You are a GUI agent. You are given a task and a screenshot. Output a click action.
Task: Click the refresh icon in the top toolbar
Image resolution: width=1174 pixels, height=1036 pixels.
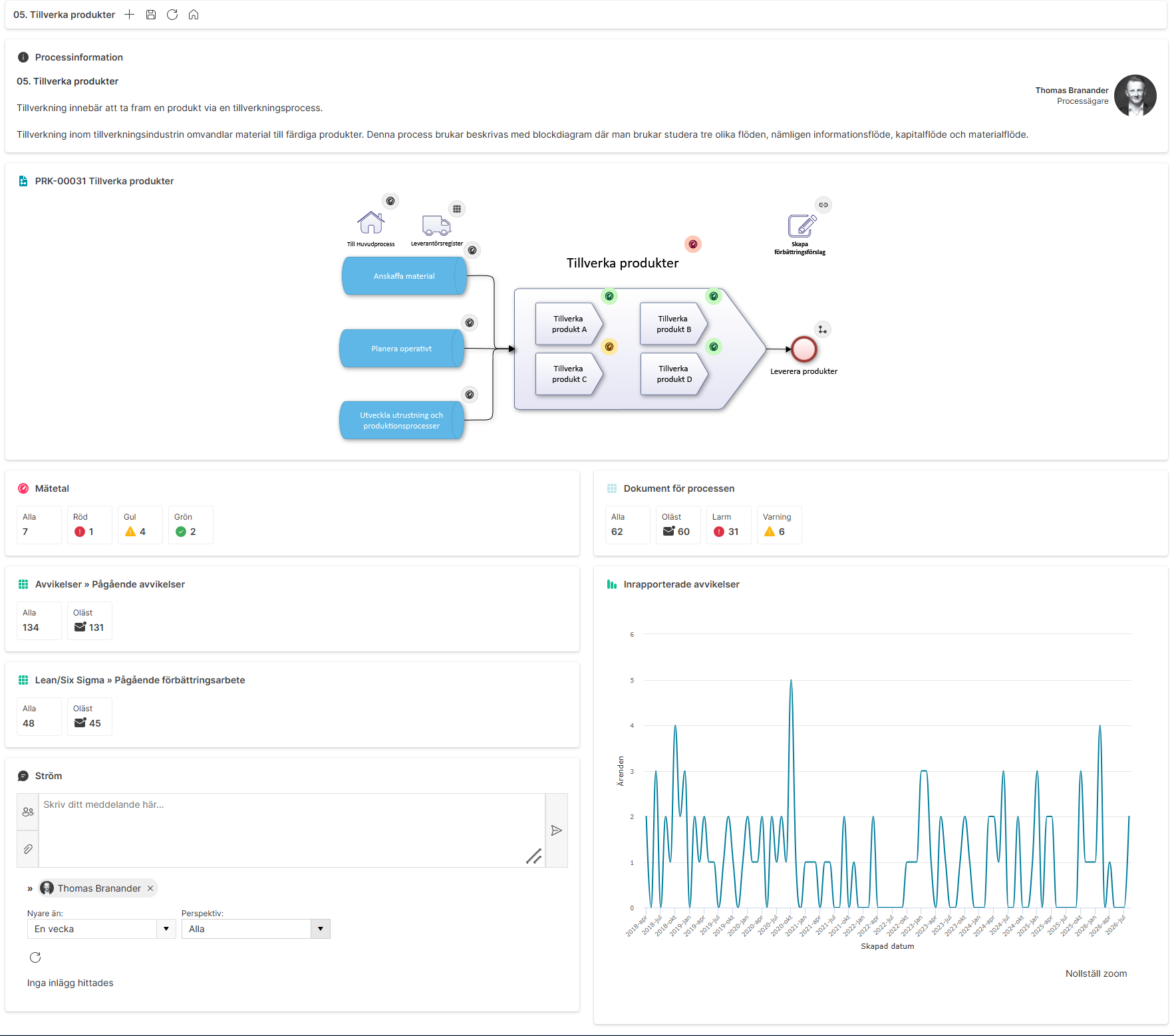coord(172,15)
